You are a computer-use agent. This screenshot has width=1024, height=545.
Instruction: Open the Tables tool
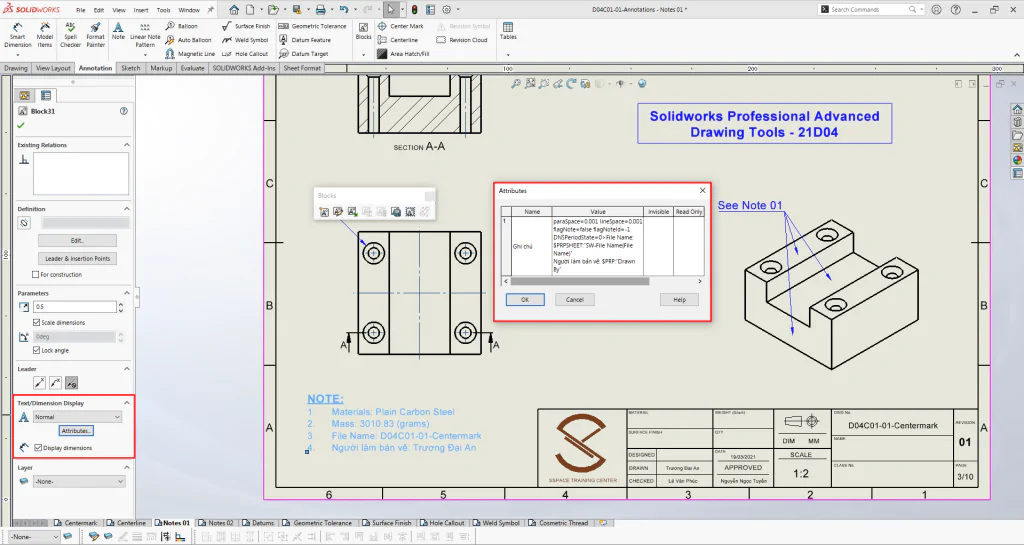(x=508, y=31)
